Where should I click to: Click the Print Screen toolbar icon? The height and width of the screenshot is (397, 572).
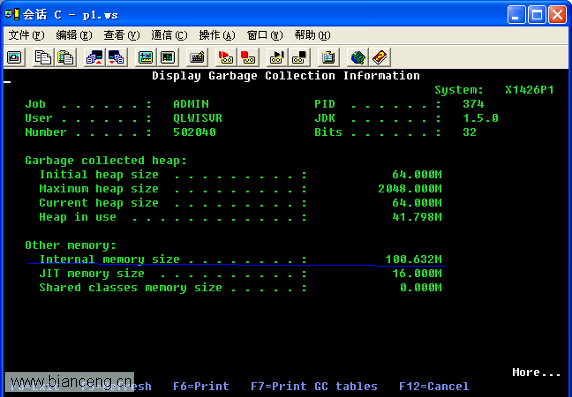pyautogui.click(x=15, y=57)
